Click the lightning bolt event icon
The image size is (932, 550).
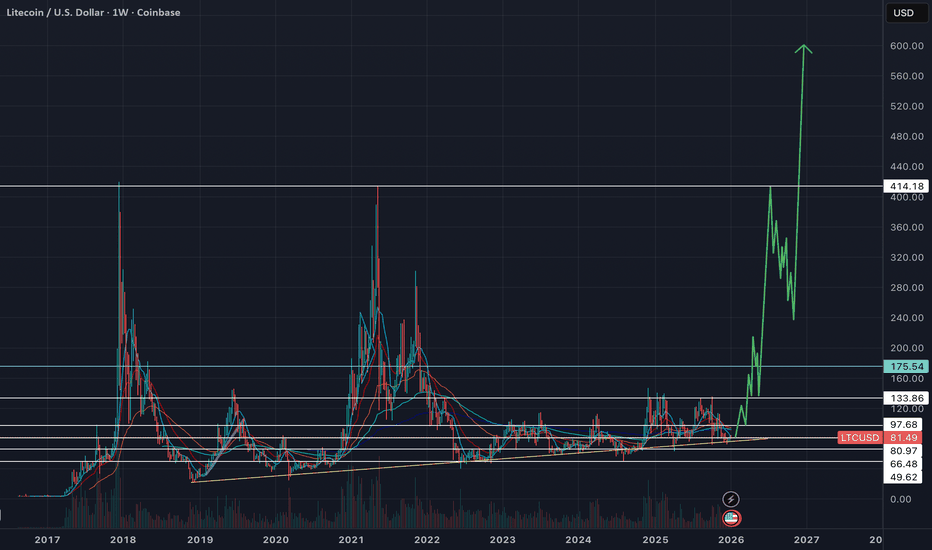click(731, 499)
